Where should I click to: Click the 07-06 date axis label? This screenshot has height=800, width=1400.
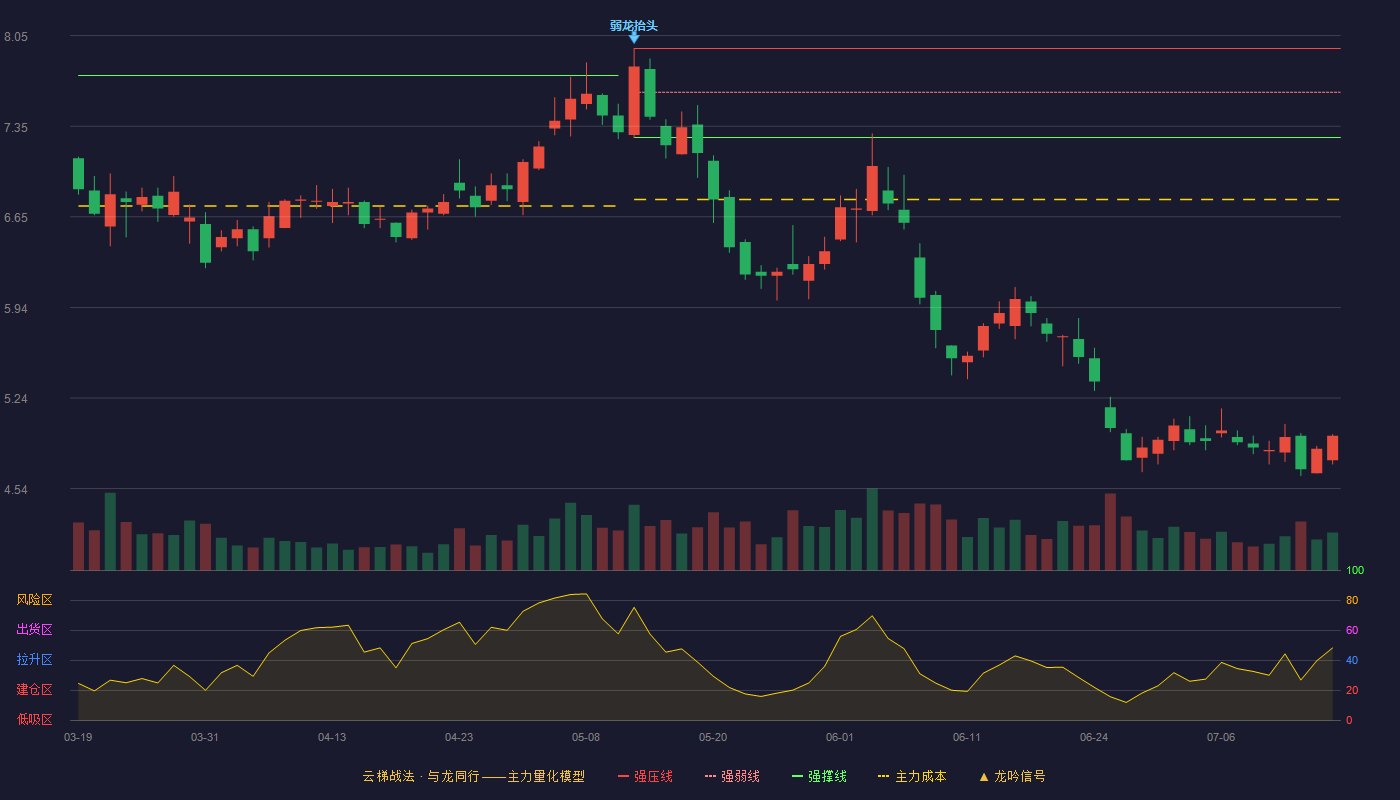[1221, 737]
